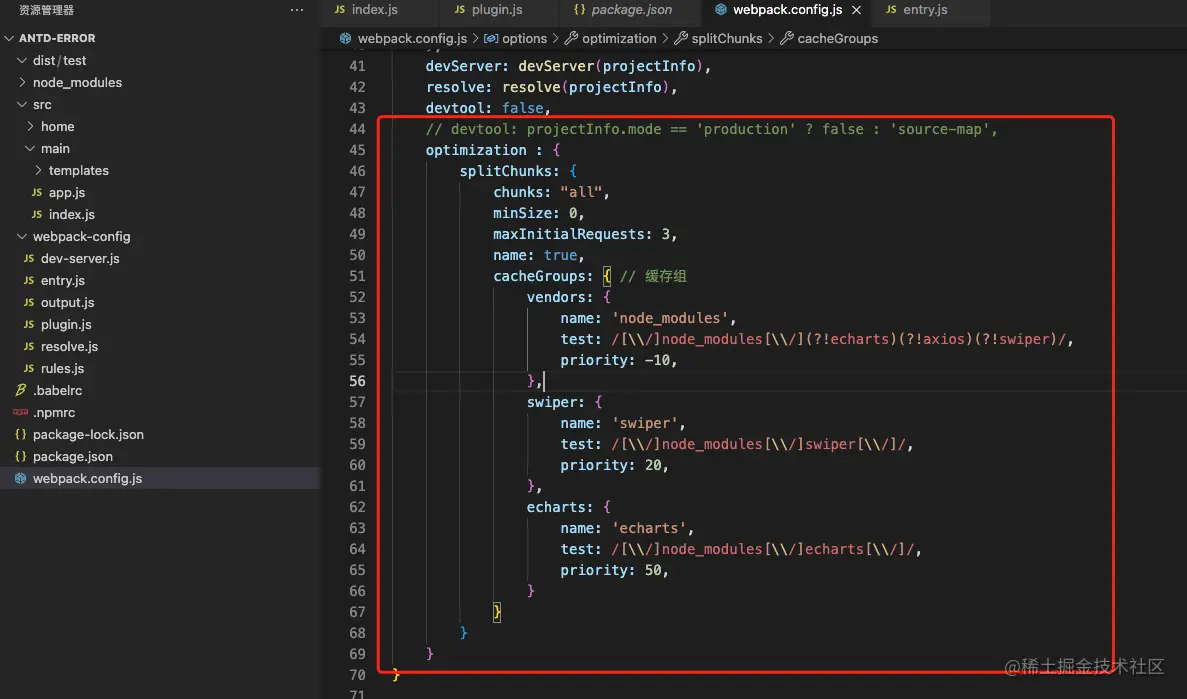
Task: Click the 资源管理器 explorer title
Action: pos(46,10)
